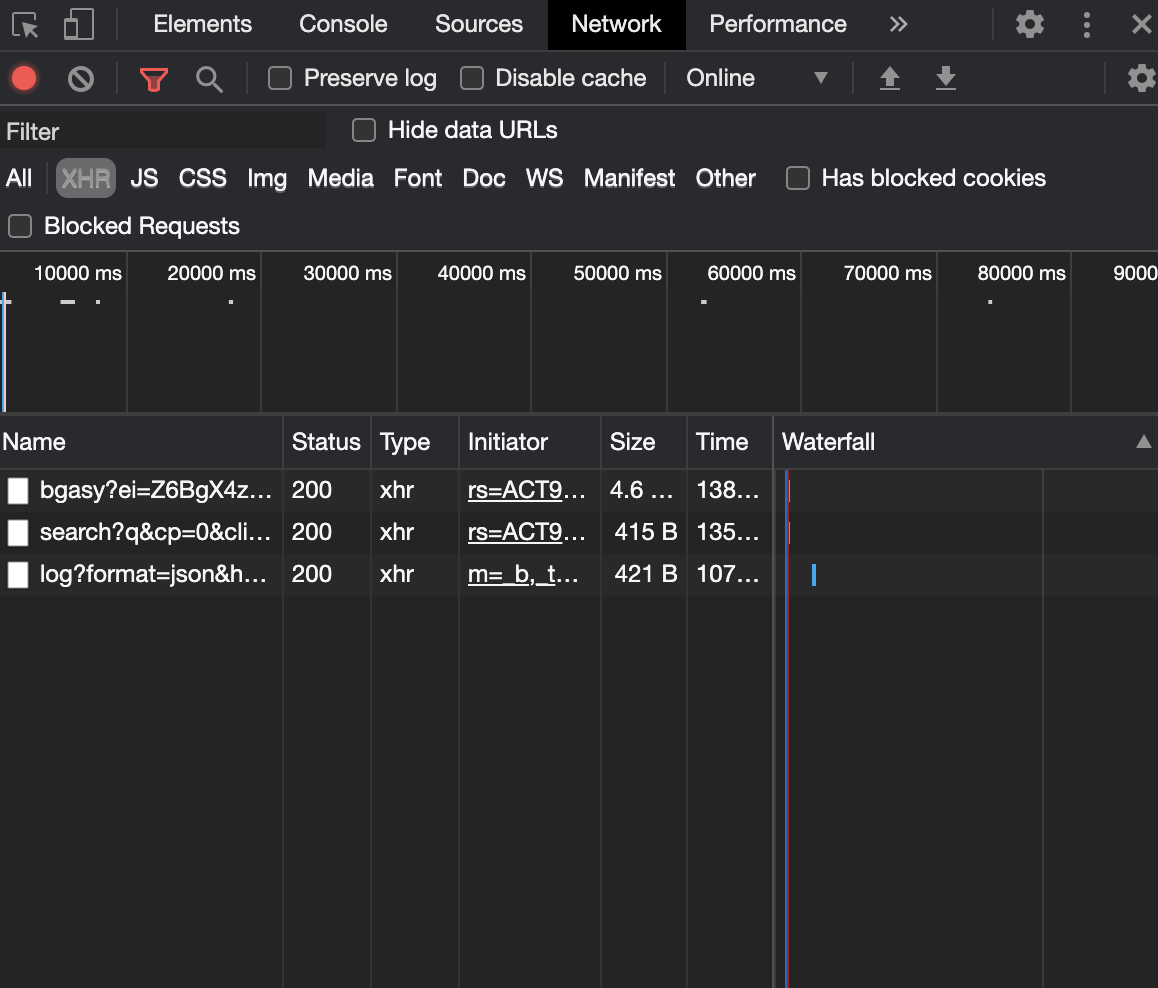Switch to the Console tab

(x=343, y=24)
